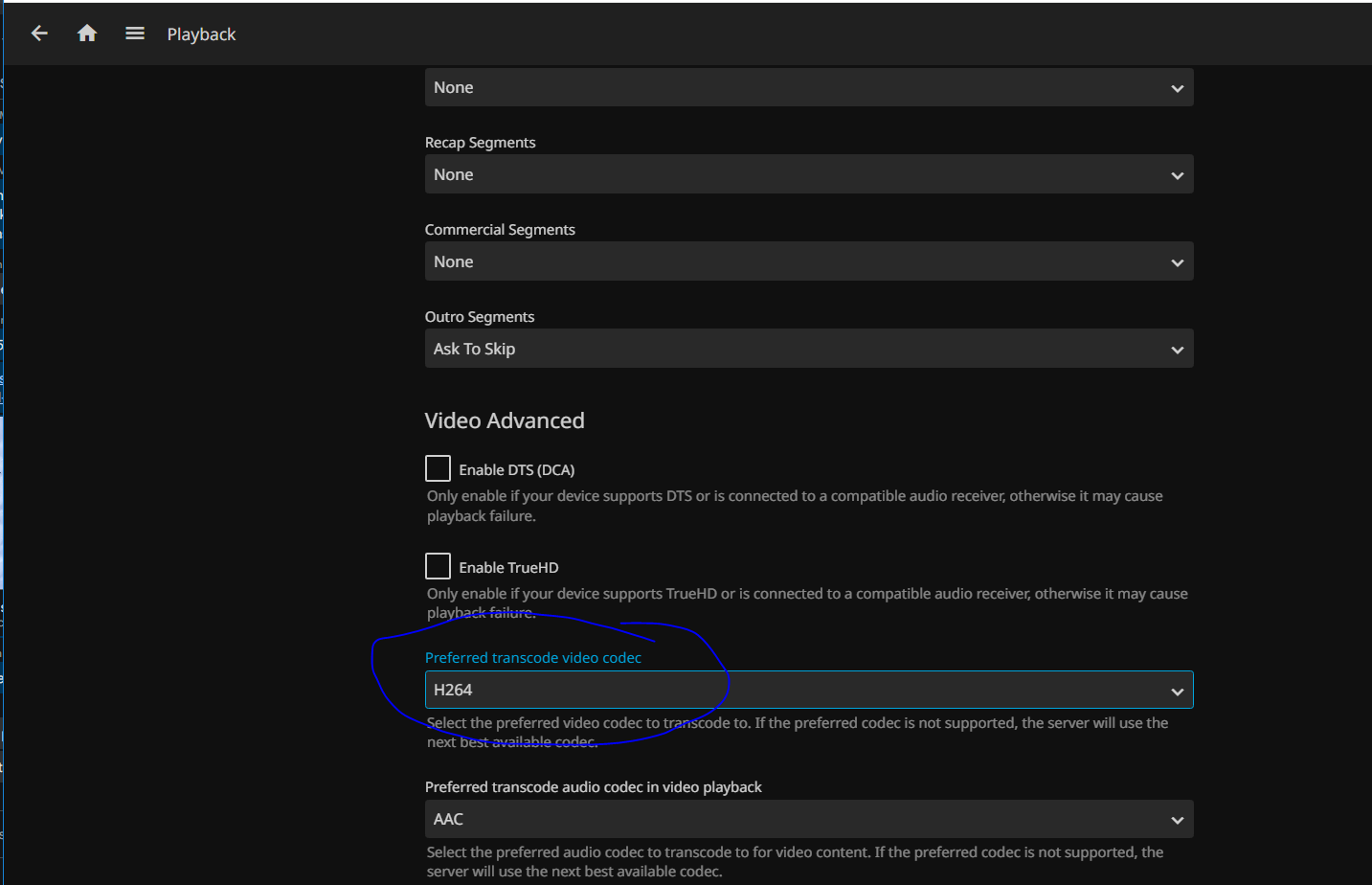Click the chevron arrow on Commercial Segments
The image size is (1372, 885).
click(1177, 262)
